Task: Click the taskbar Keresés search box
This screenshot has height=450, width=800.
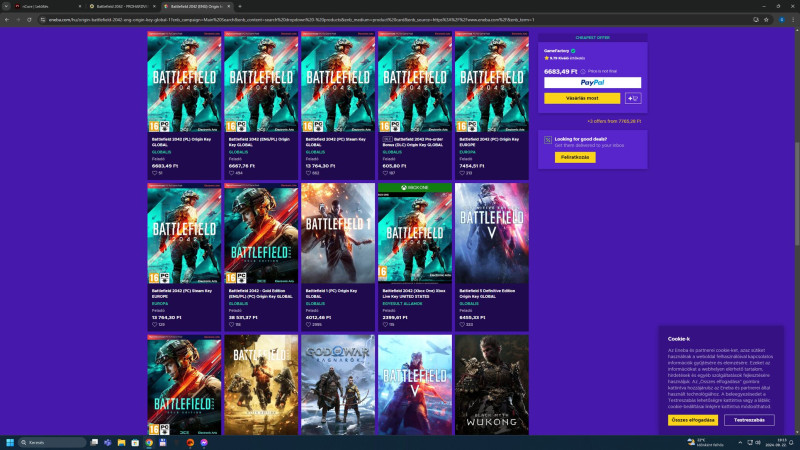Action: tap(52, 442)
